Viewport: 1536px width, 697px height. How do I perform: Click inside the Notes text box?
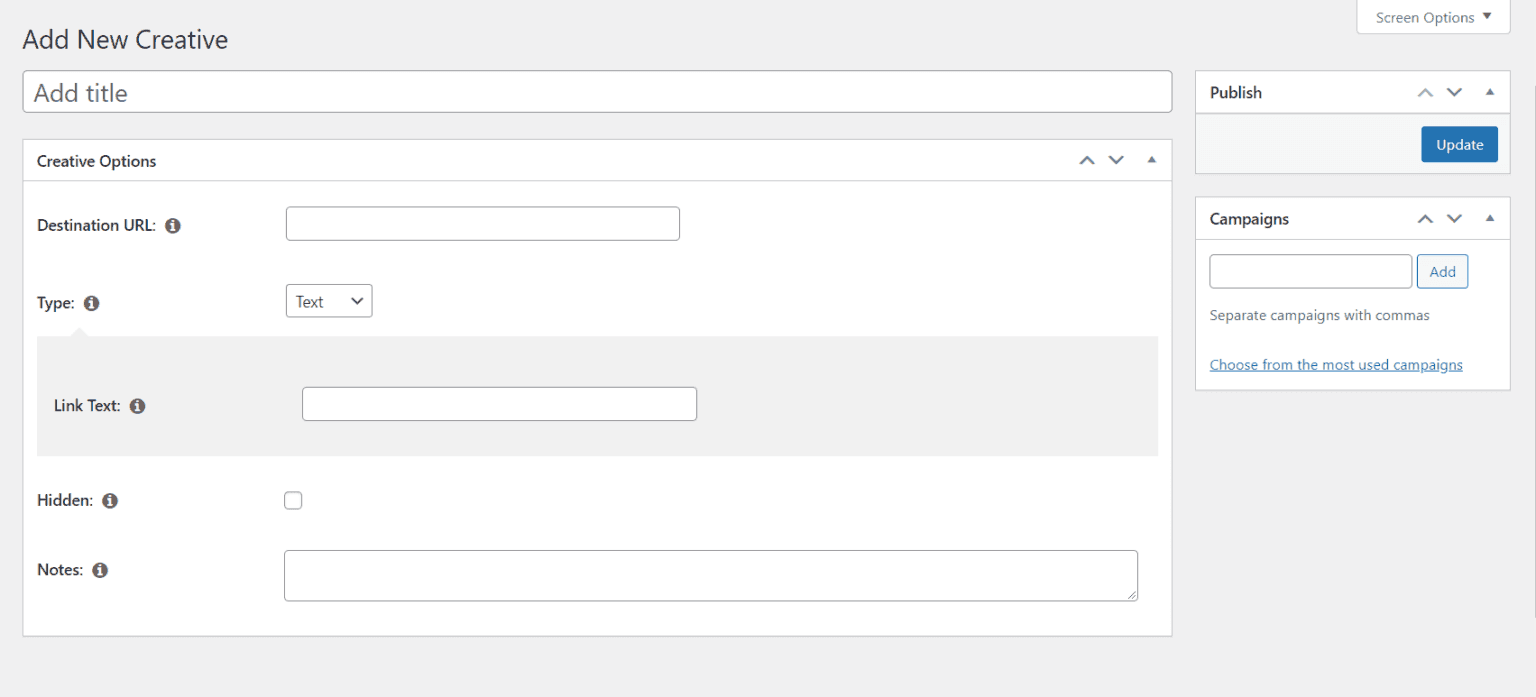(x=710, y=575)
